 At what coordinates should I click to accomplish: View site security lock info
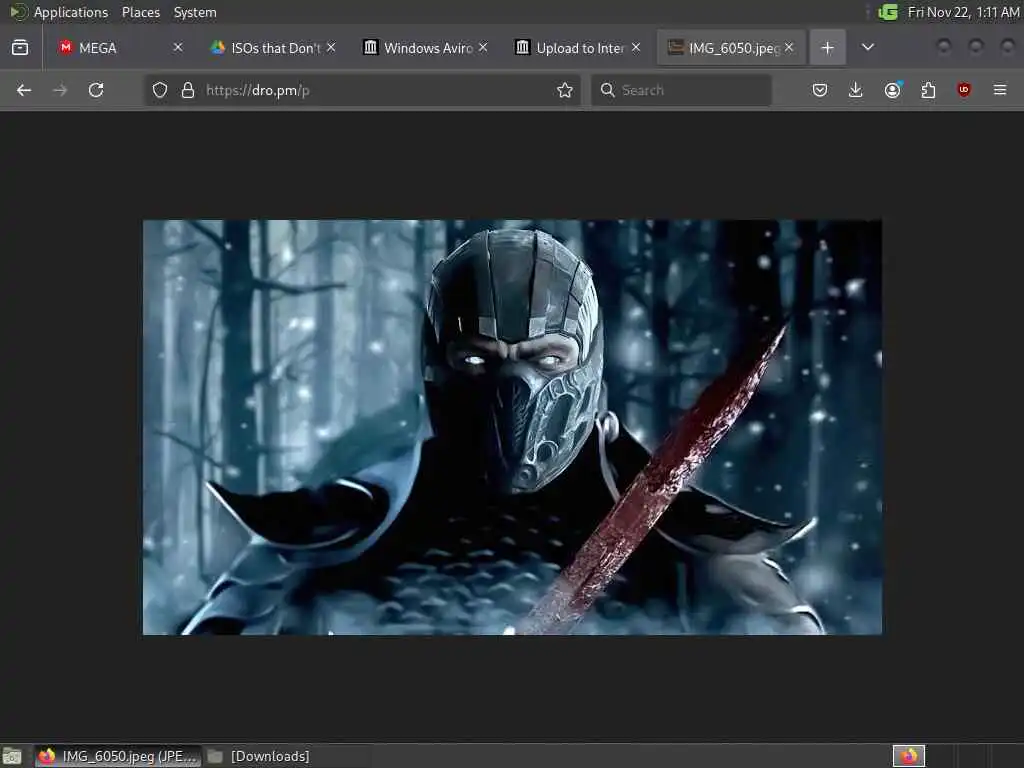pos(188,90)
